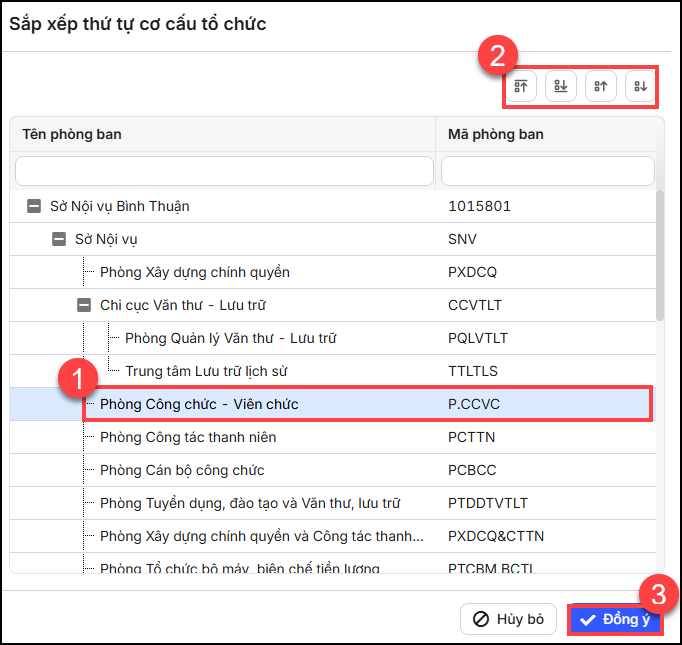
Task: Click the move-to-top sort icon
Action: [521, 86]
